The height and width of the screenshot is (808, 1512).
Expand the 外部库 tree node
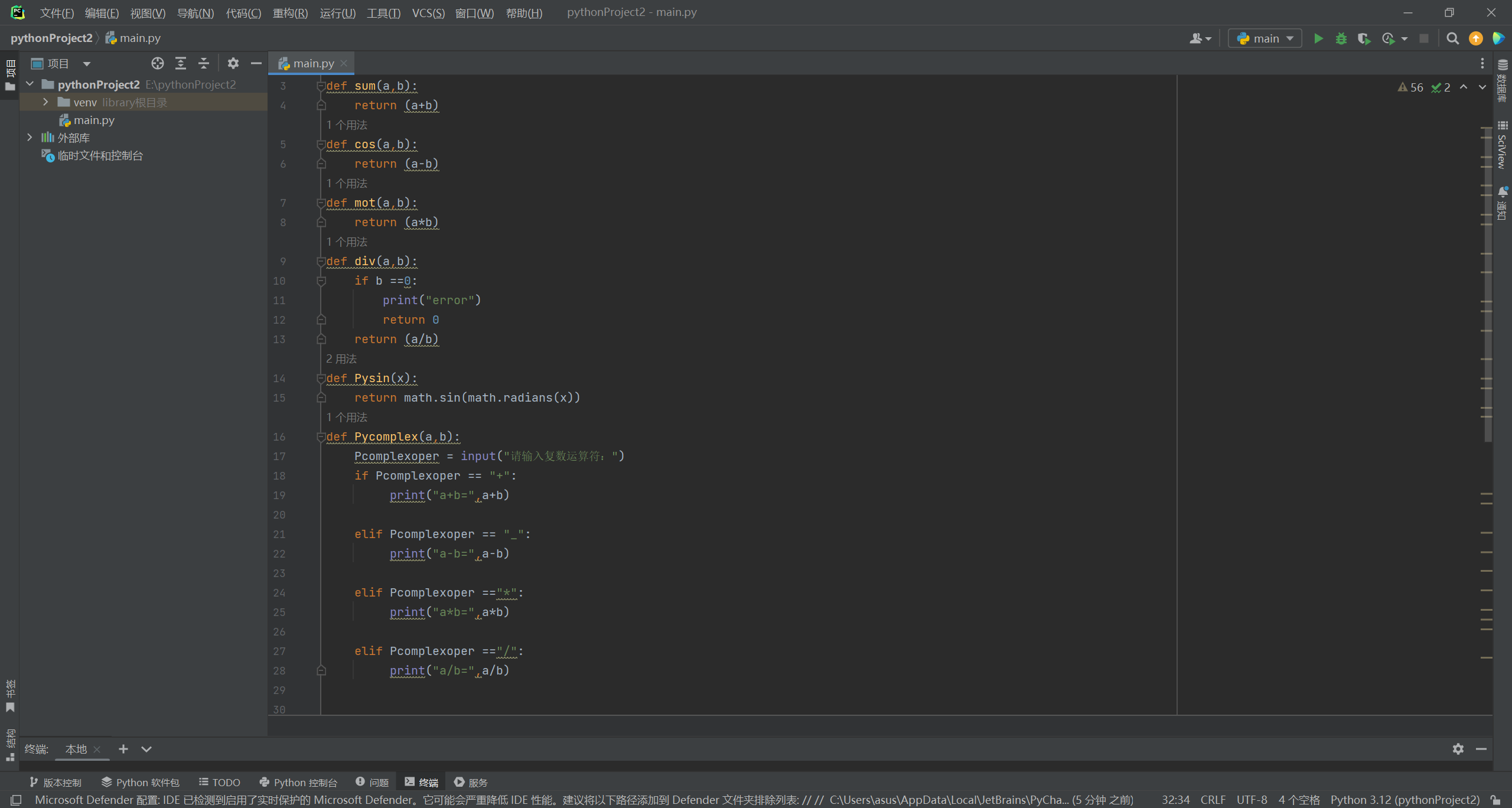pos(30,138)
